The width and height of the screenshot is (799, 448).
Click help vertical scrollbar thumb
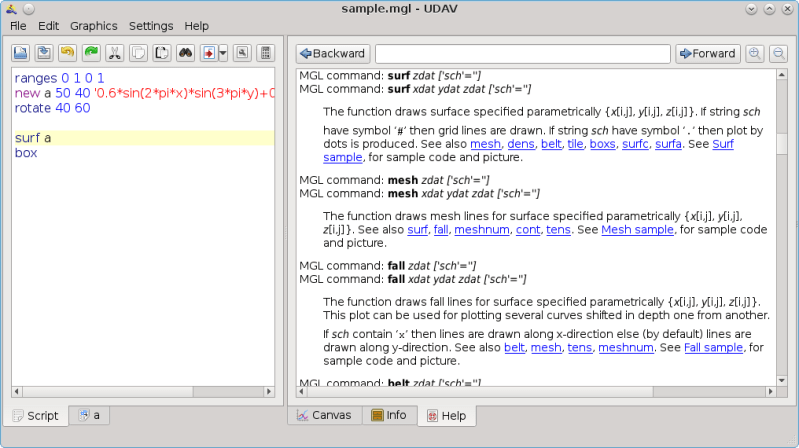coord(782,144)
